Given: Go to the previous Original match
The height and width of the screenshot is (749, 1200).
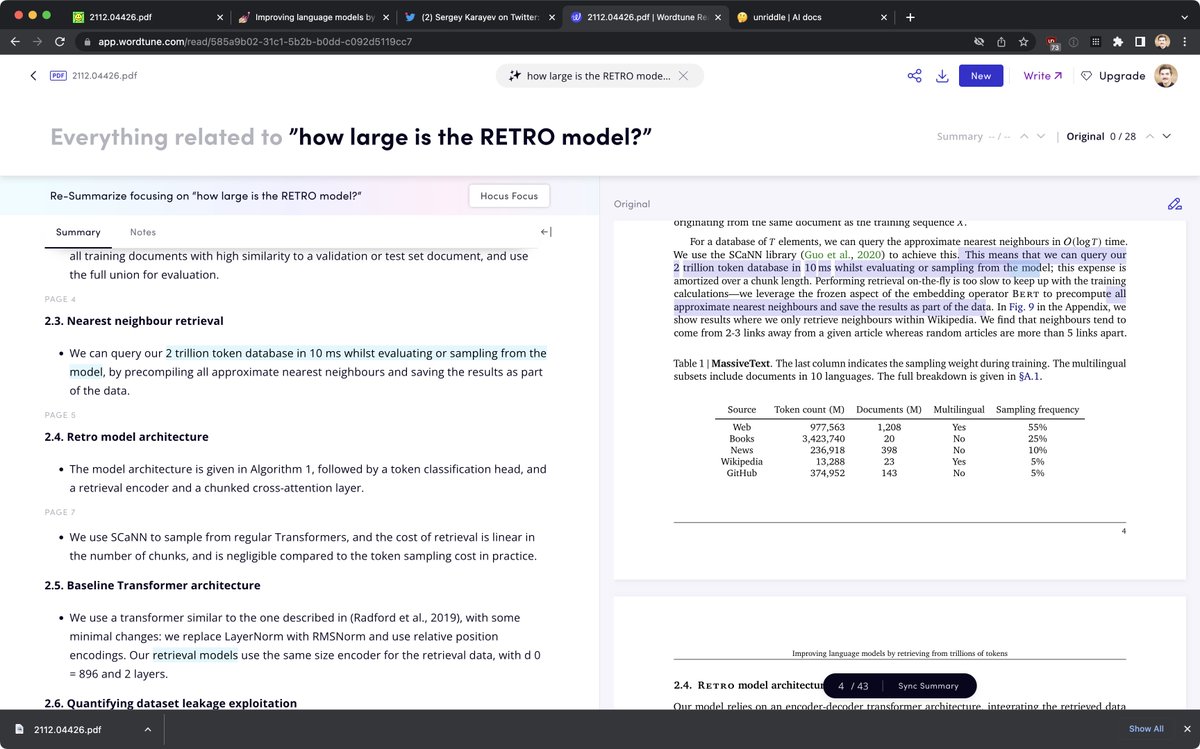Looking at the screenshot, I should coord(1149,136).
